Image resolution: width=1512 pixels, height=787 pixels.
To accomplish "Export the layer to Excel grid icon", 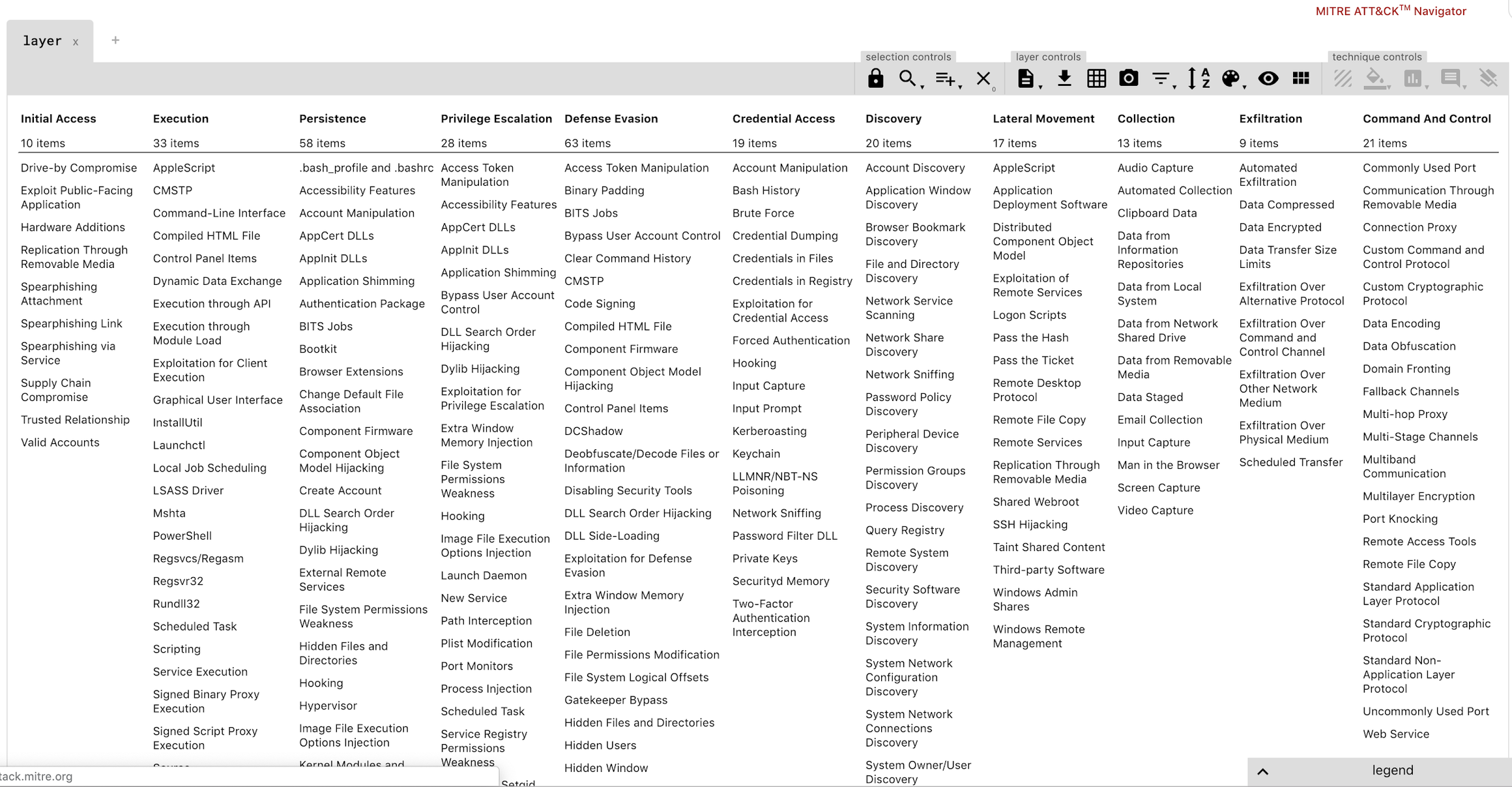I will coord(1096,79).
